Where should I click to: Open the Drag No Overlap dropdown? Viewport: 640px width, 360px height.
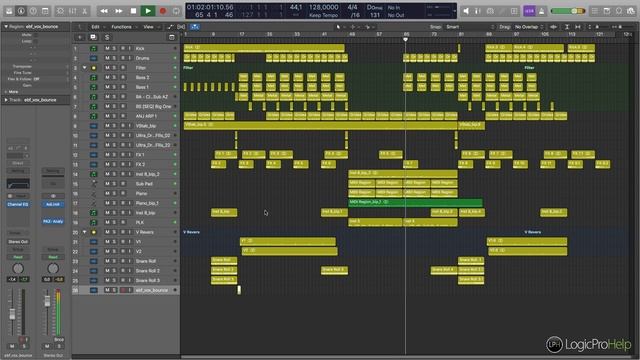529,27
